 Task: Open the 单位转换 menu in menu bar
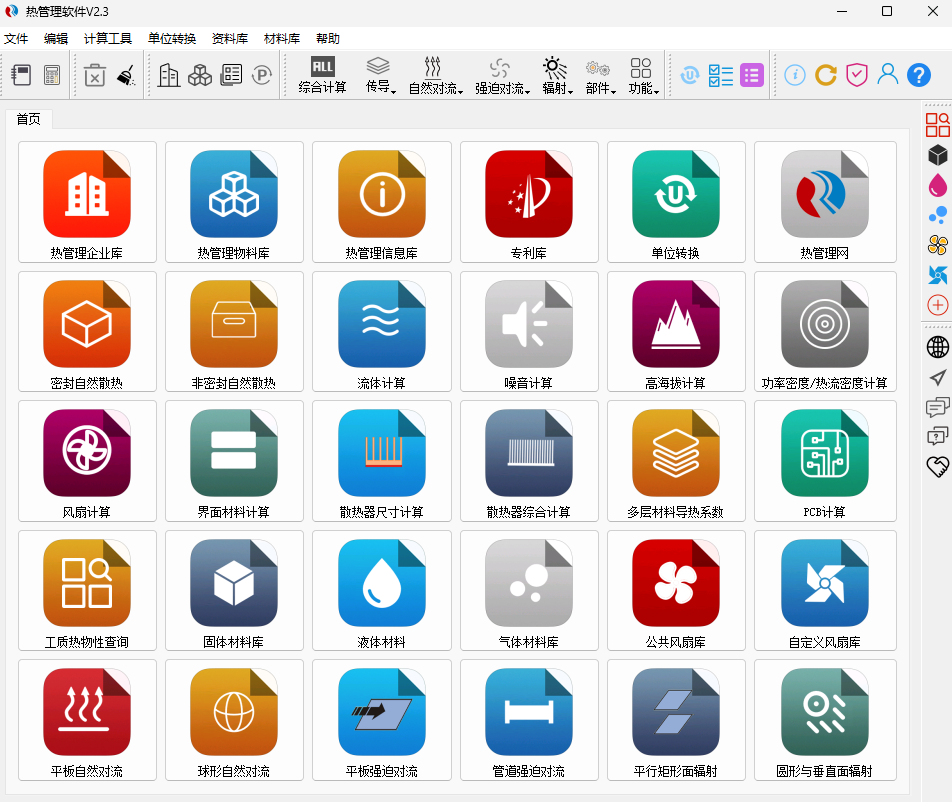171,39
